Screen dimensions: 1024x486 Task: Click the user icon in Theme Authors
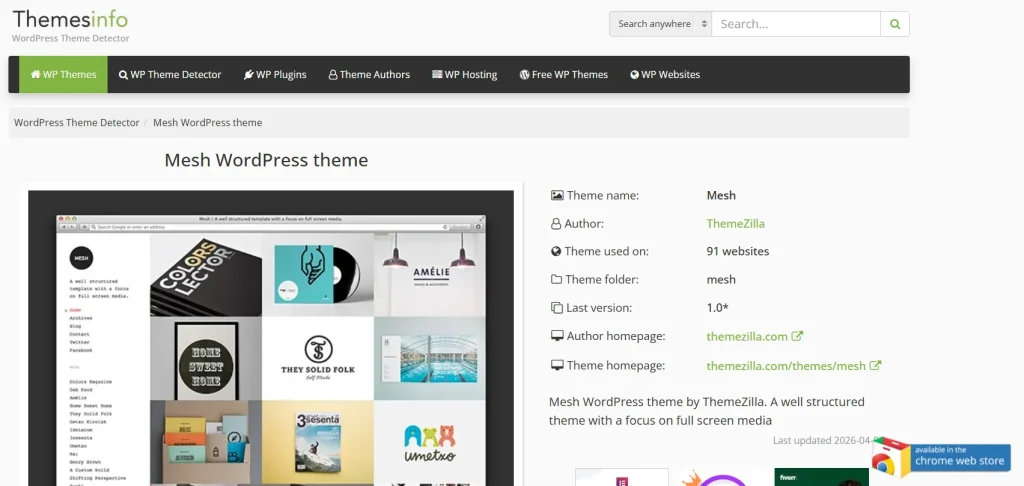333,74
